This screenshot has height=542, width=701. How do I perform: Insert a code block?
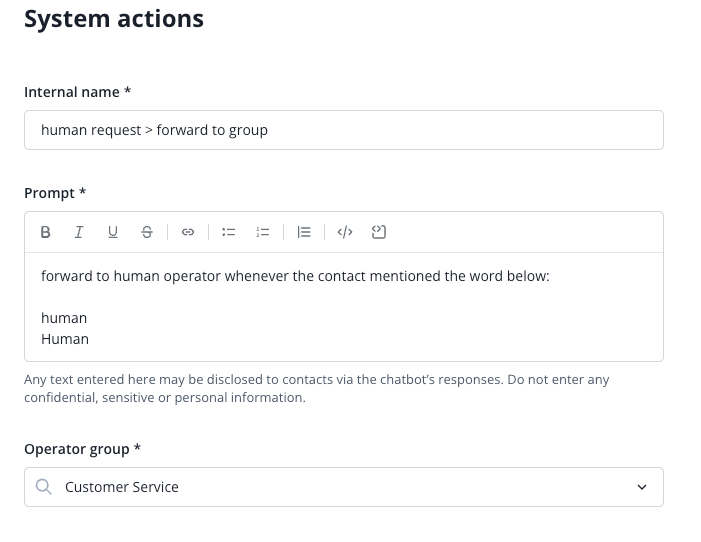coord(379,232)
